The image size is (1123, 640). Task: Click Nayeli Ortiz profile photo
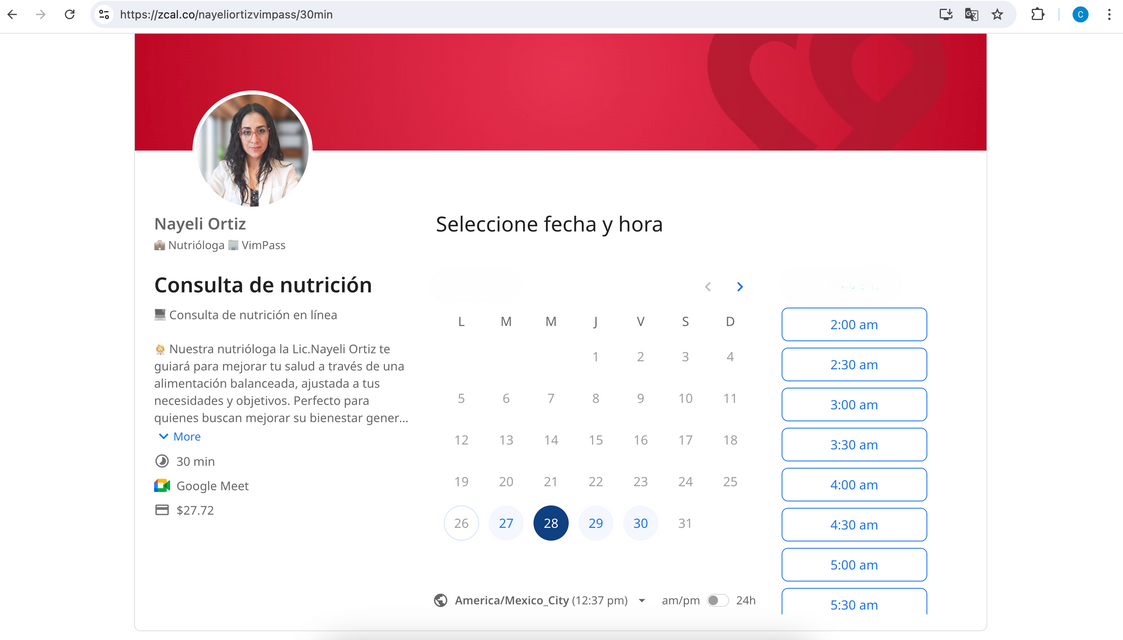pos(252,150)
